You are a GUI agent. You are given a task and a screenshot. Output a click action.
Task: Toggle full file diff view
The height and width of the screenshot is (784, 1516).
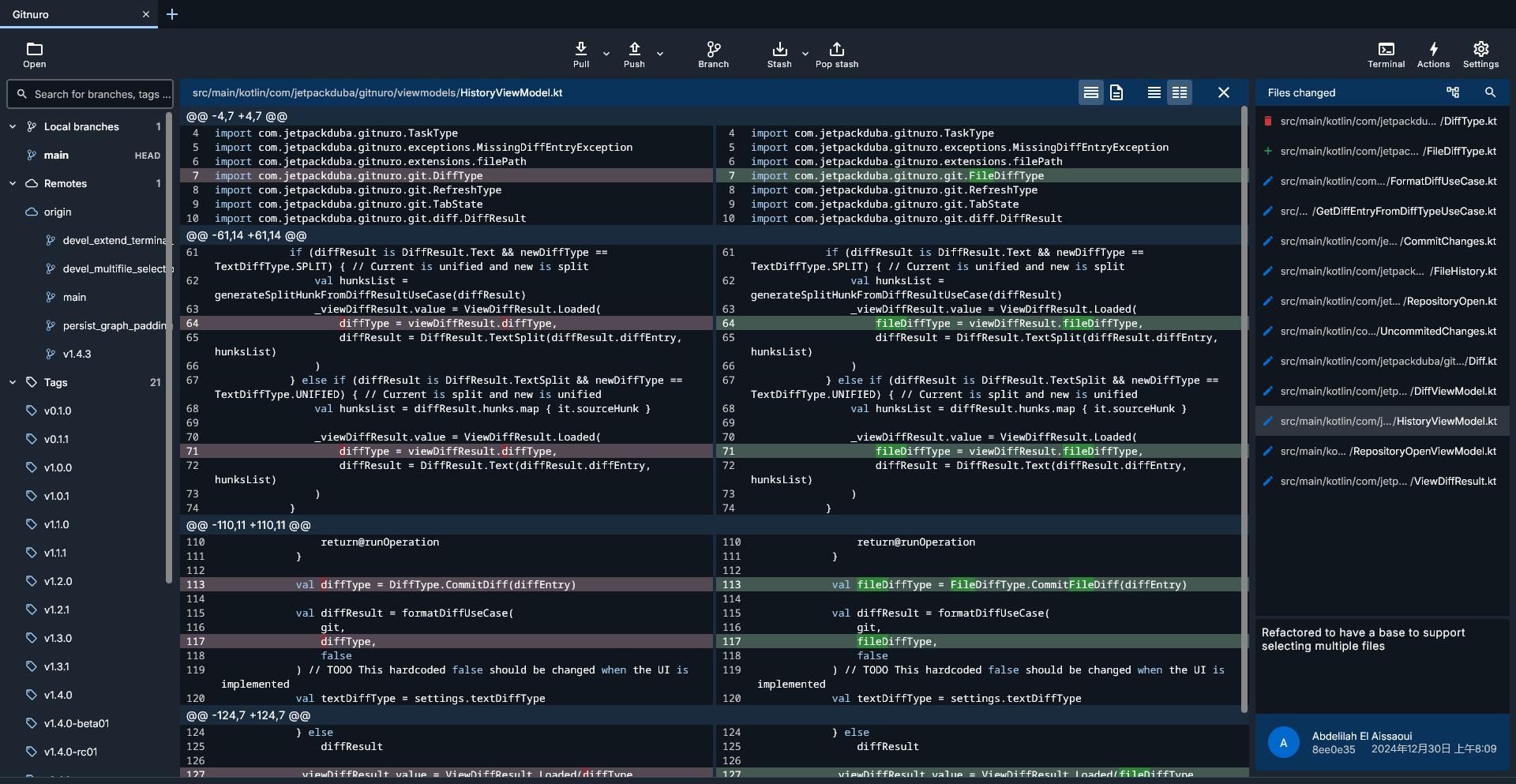(x=1116, y=92)
